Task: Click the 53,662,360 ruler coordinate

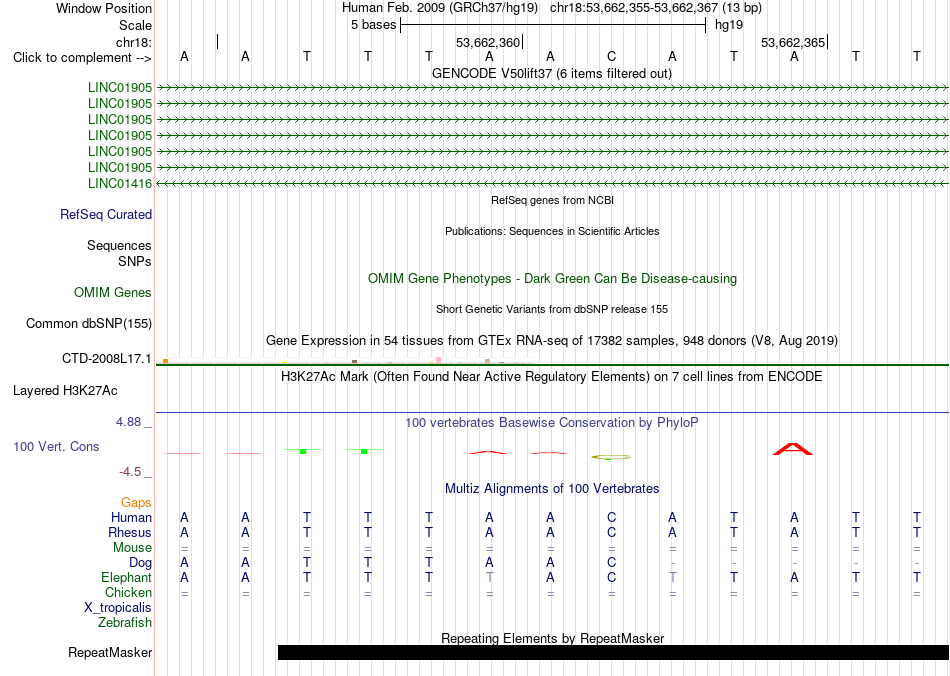Action: (488, 42)
